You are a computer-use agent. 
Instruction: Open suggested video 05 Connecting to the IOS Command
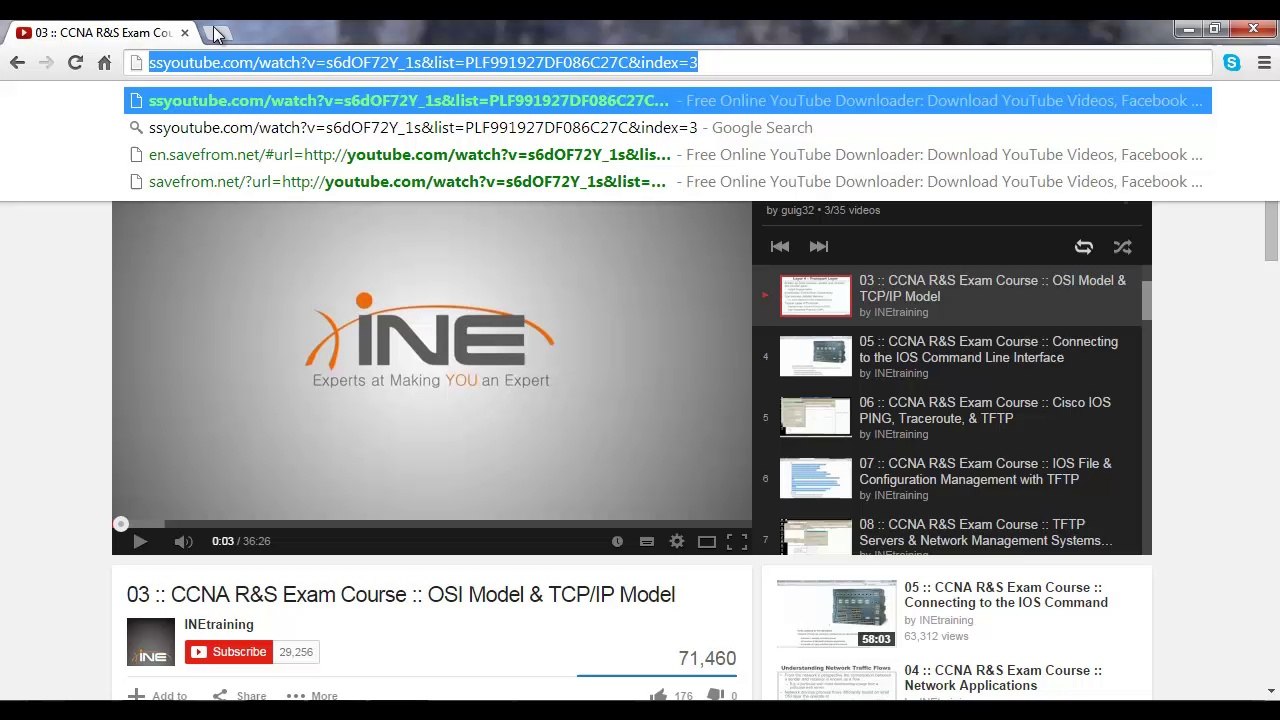click(x=1006, y=595)
